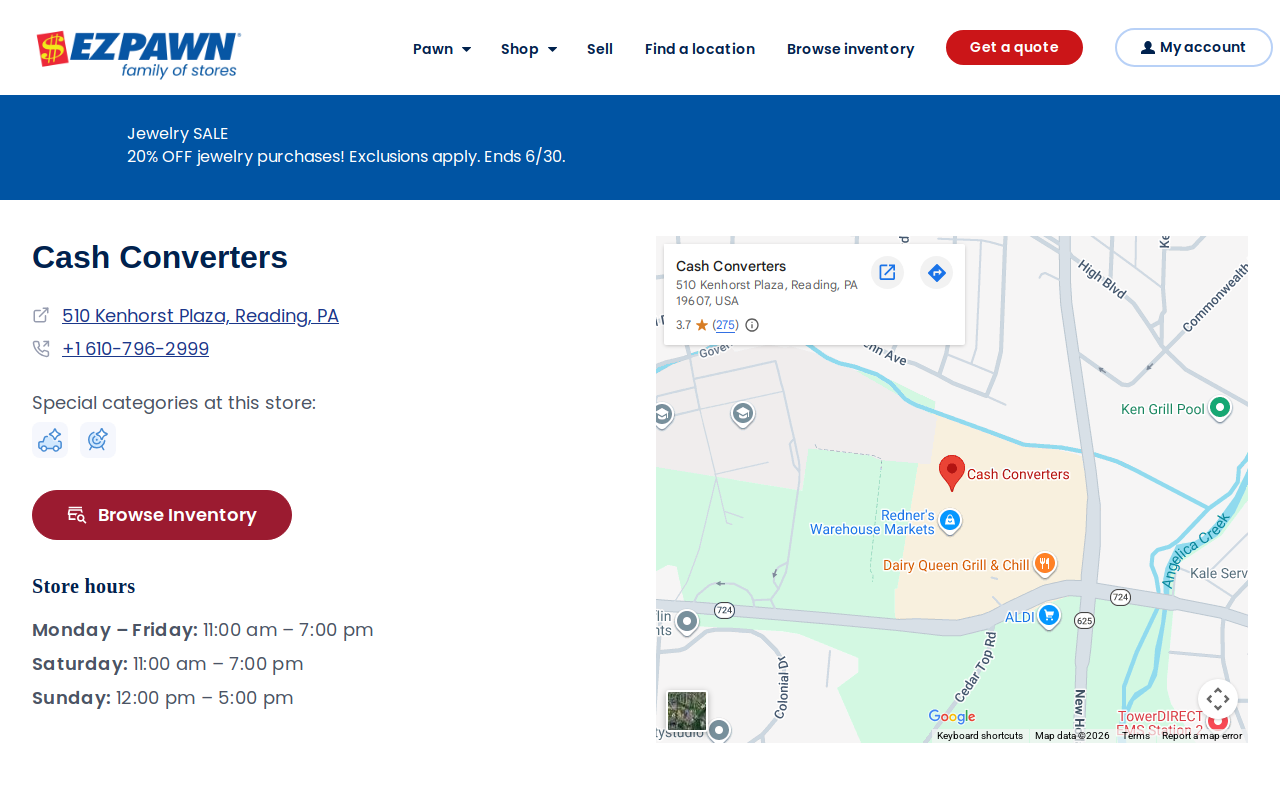Viewport: 1280px width, 800px height.
Task: Expand the Pawn dropdown menu
Action: tap(442, 49)
